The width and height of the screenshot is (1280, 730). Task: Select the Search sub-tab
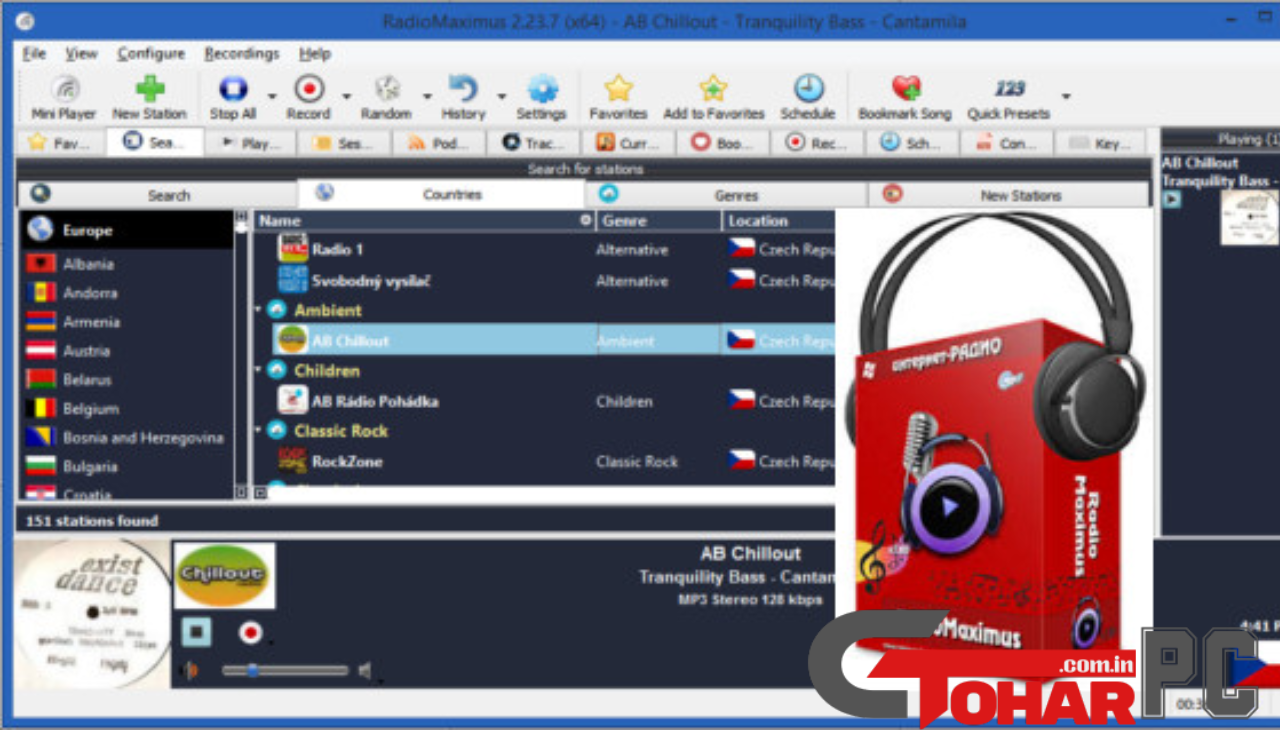click(x=157, y=195)
